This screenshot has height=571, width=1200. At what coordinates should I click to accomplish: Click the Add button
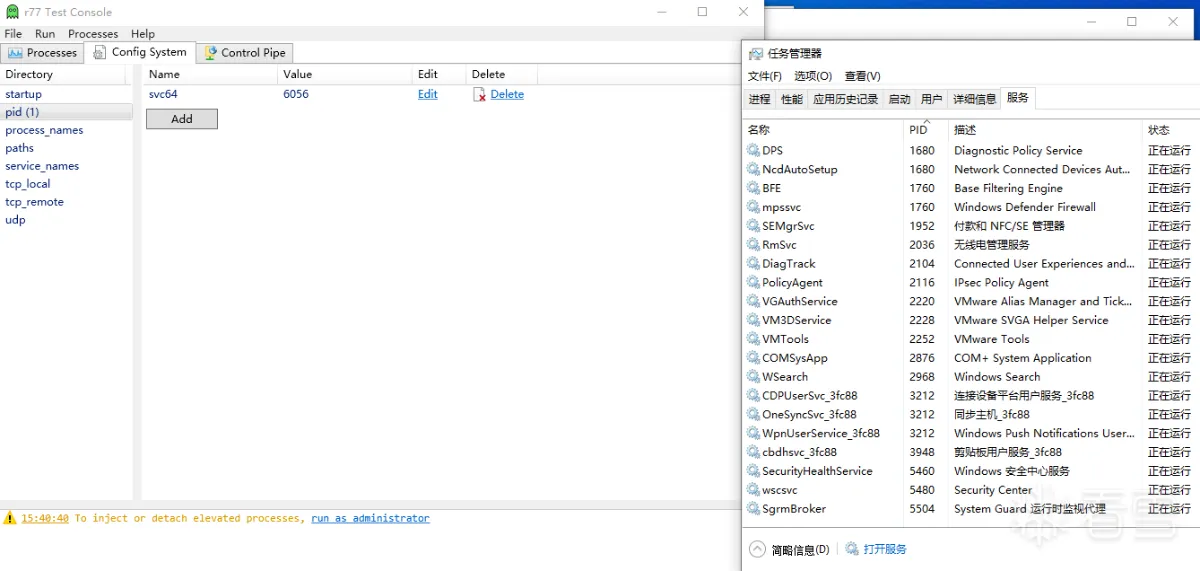tap(182, 119)
